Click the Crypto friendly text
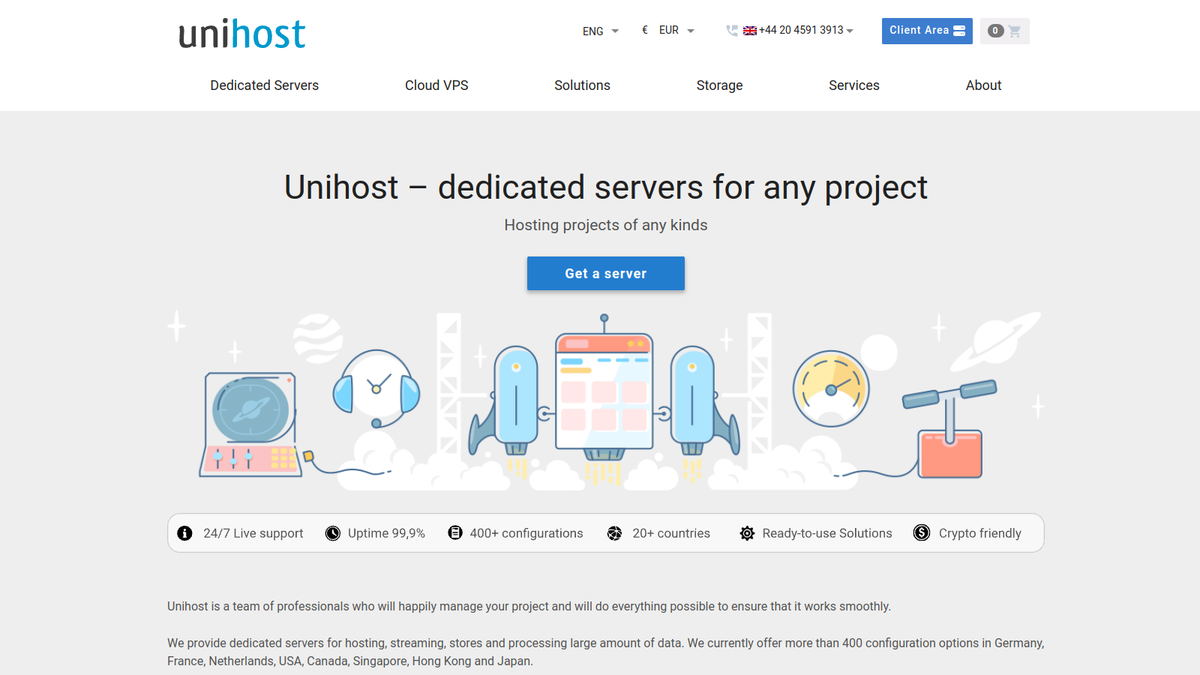The image size is (1200, 675). (x=980, y=533)
